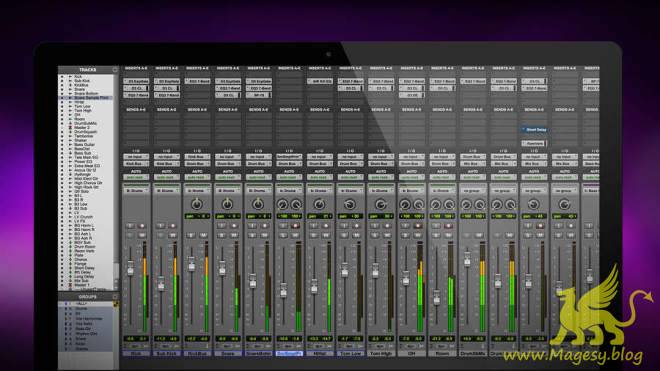Click the HiHat channel pan knob

(x=319, y=204)
